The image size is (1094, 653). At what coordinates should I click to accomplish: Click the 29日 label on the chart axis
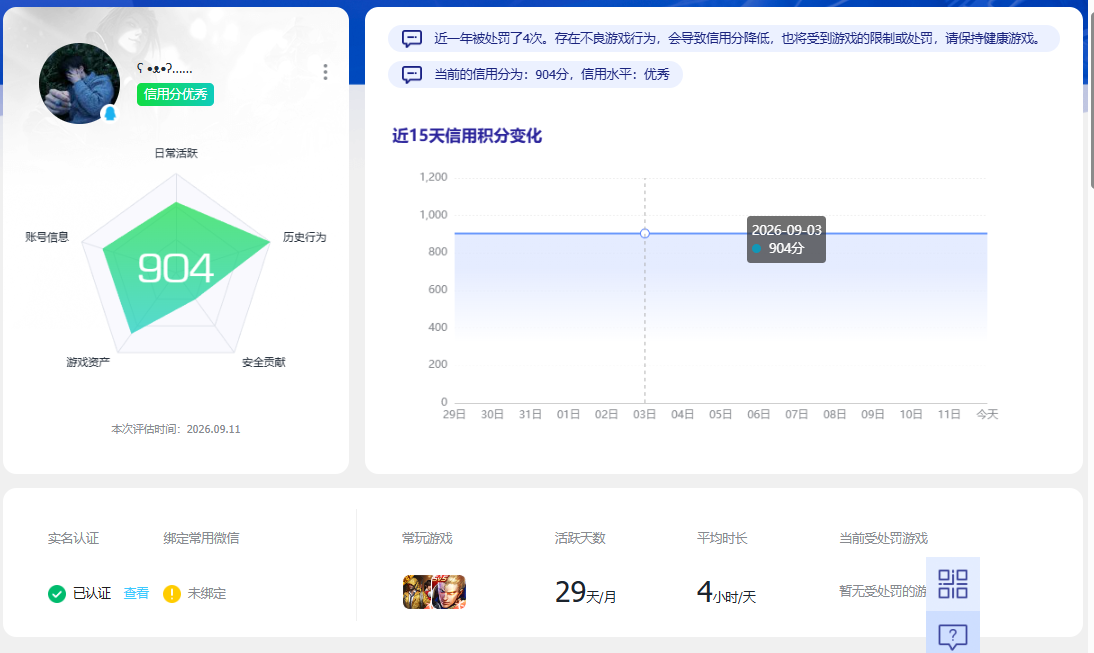454,414
